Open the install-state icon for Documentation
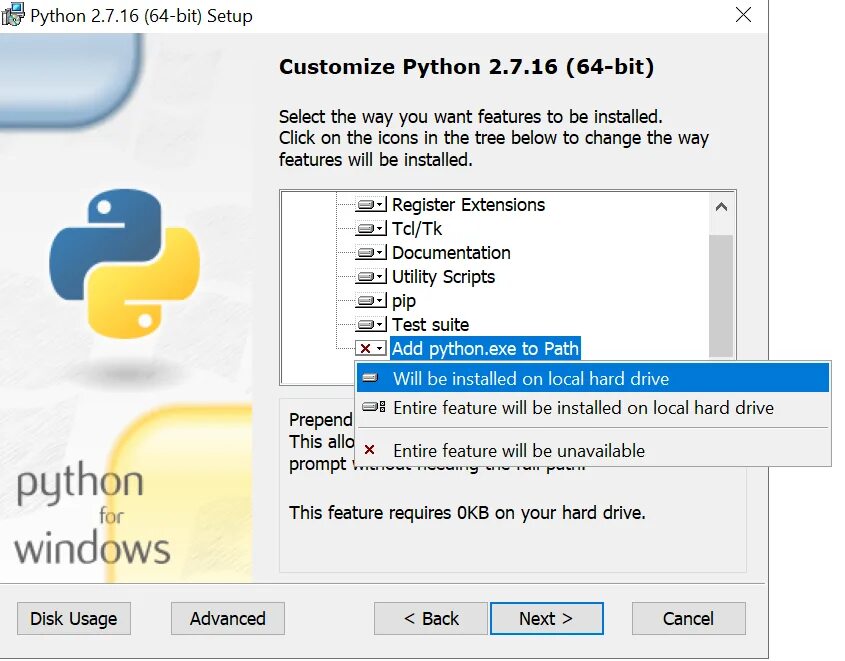 point(371,253)
